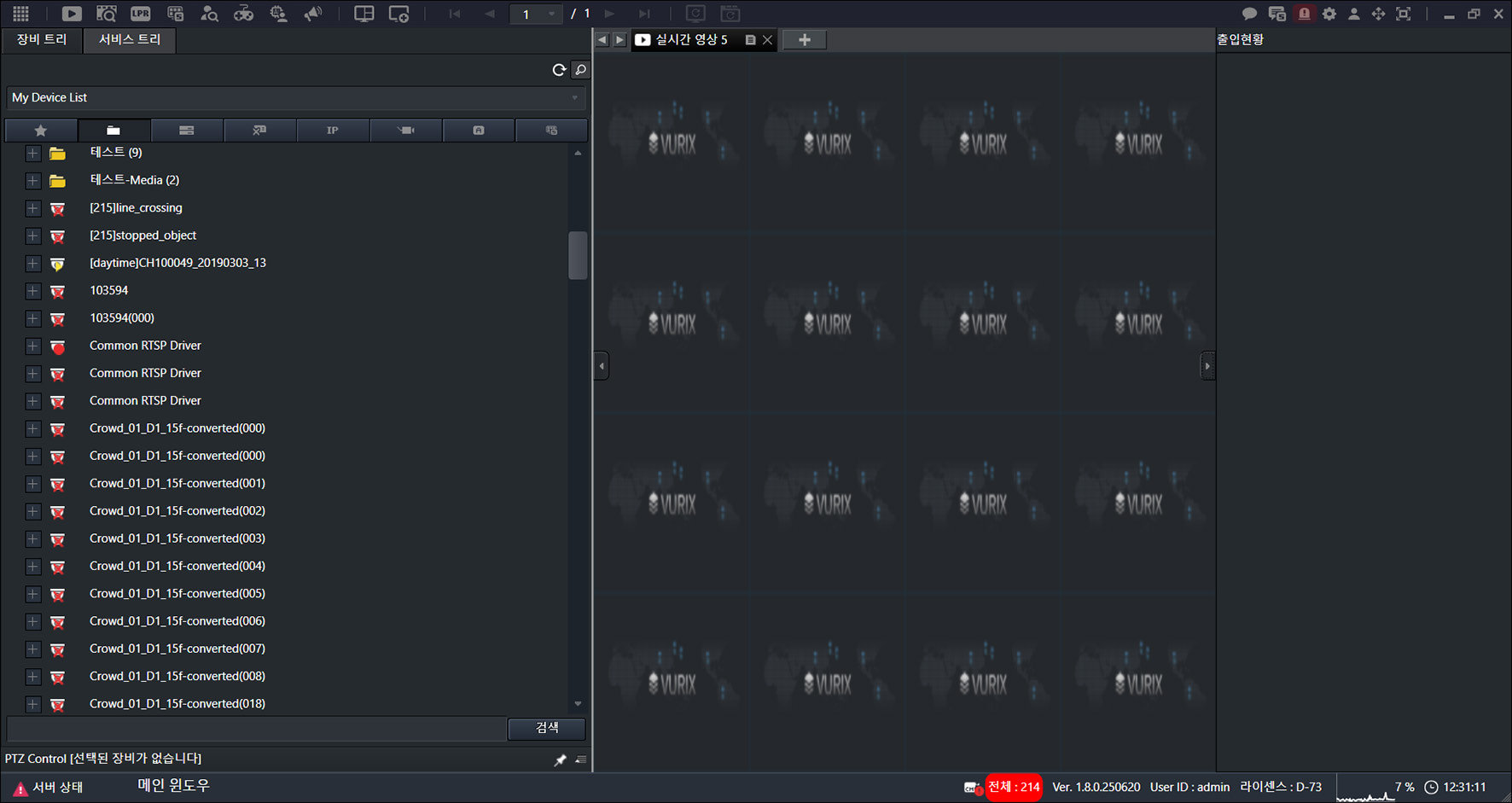Click the red 전체 : 214 alert counter
This screenshot has width=1512, height=803.
pos(1014,788)
